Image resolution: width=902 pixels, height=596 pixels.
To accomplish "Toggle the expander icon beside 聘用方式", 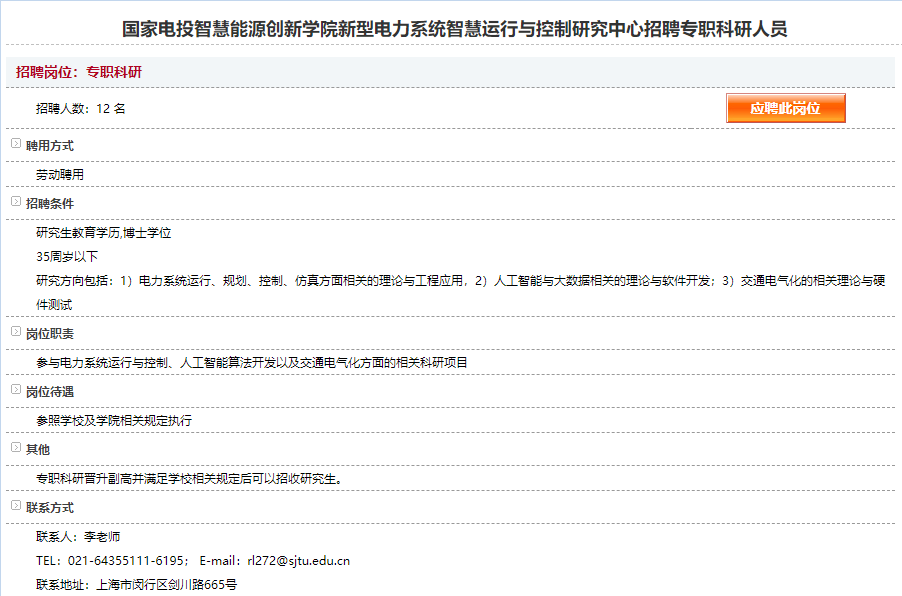I will tap(16, 143).
